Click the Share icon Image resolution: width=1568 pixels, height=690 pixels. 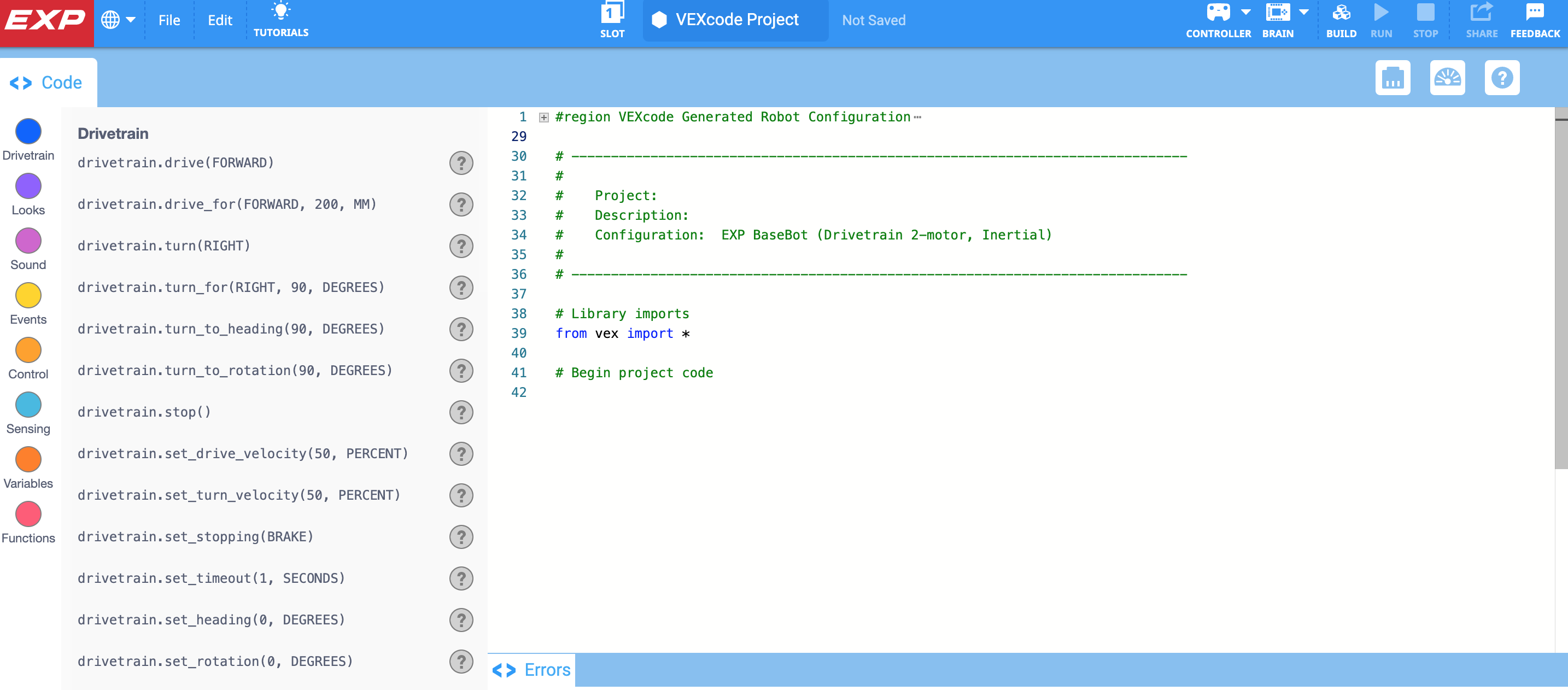click(x=1481, y=20)
